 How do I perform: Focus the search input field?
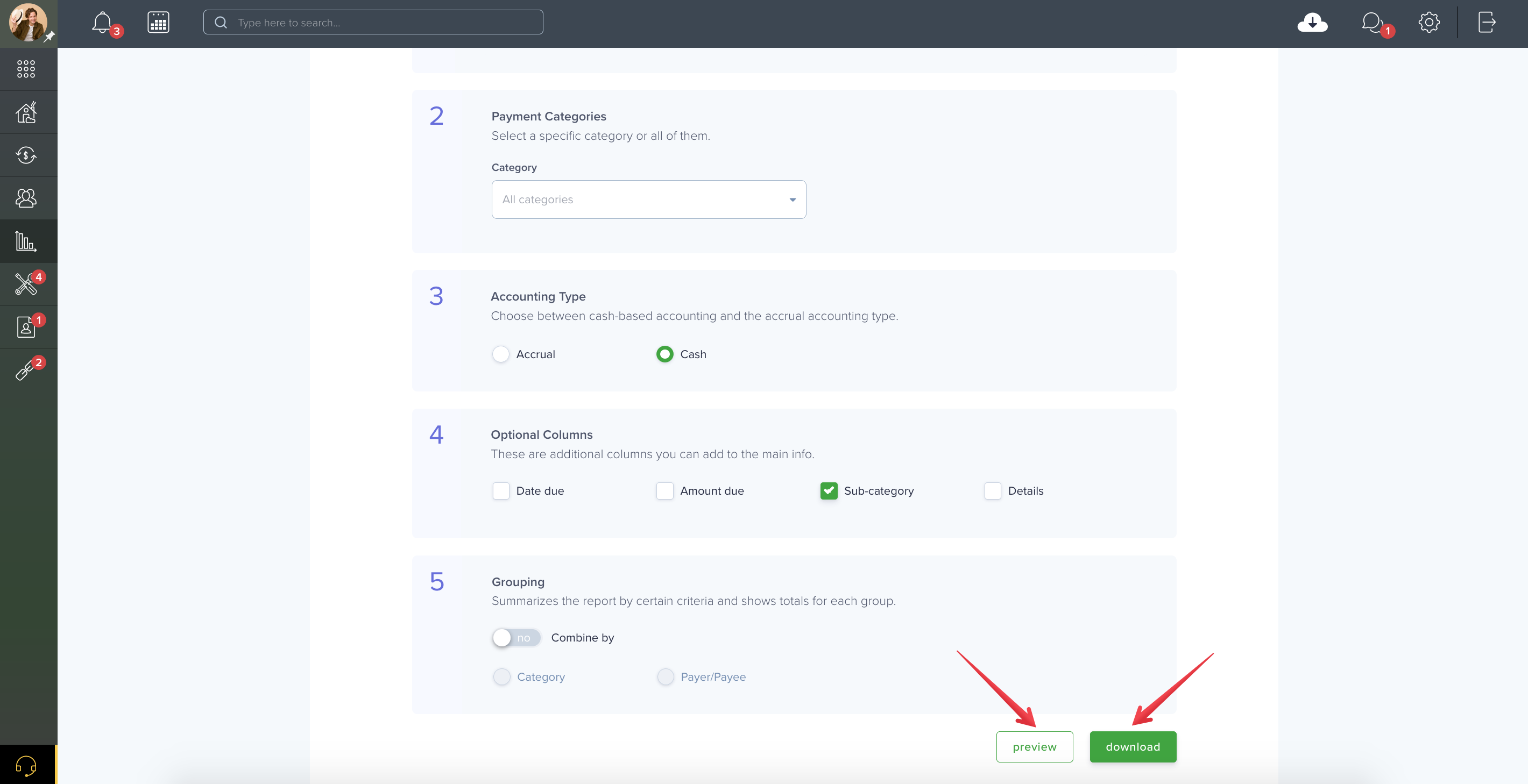tap(373, 23)
